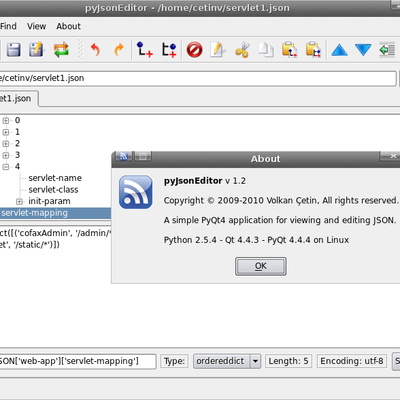This screenshot has width=400, height=400.
Task: Undo with the red arrow icon
Action: 95,50
